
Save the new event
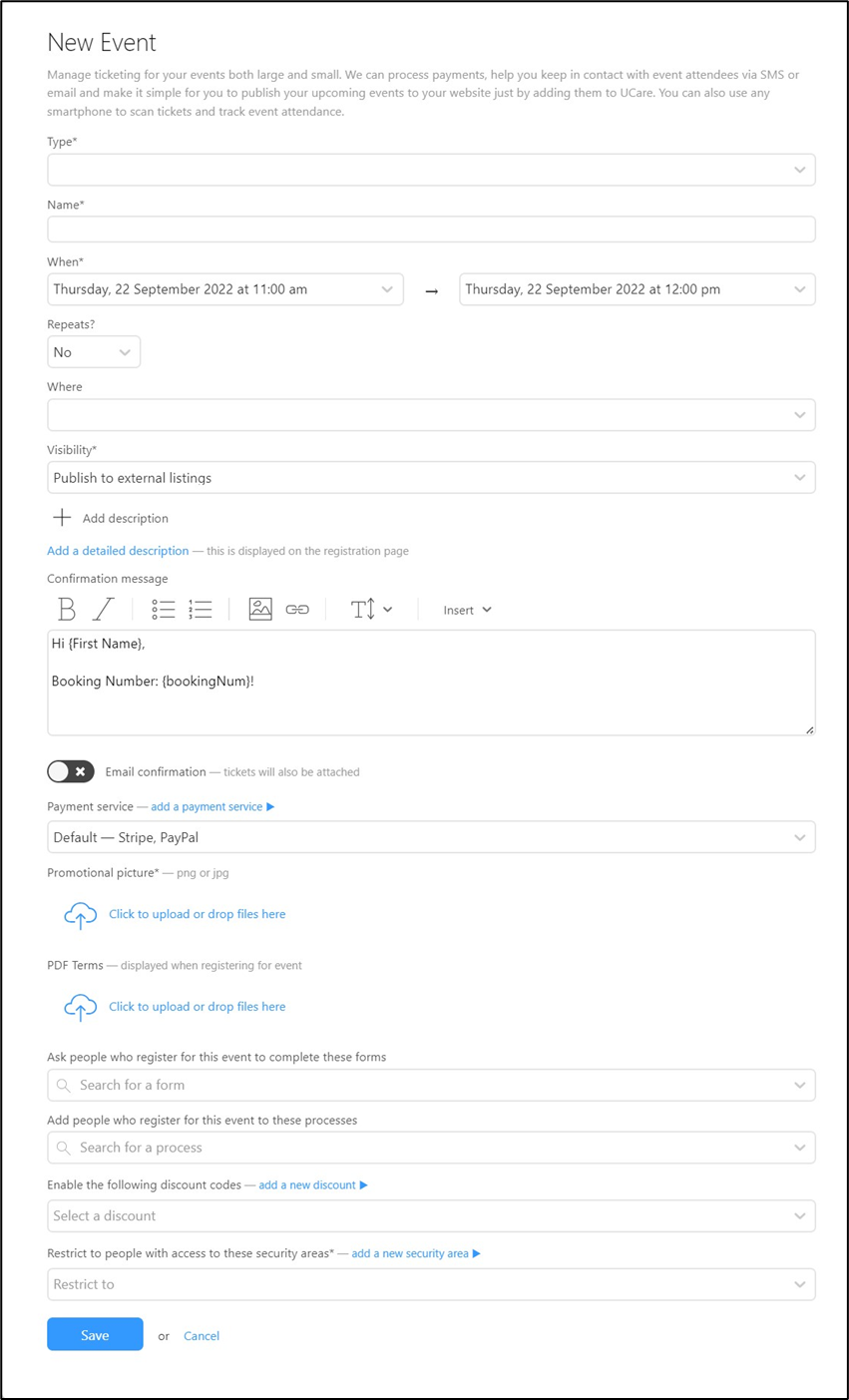click(x=95, y=1335)
